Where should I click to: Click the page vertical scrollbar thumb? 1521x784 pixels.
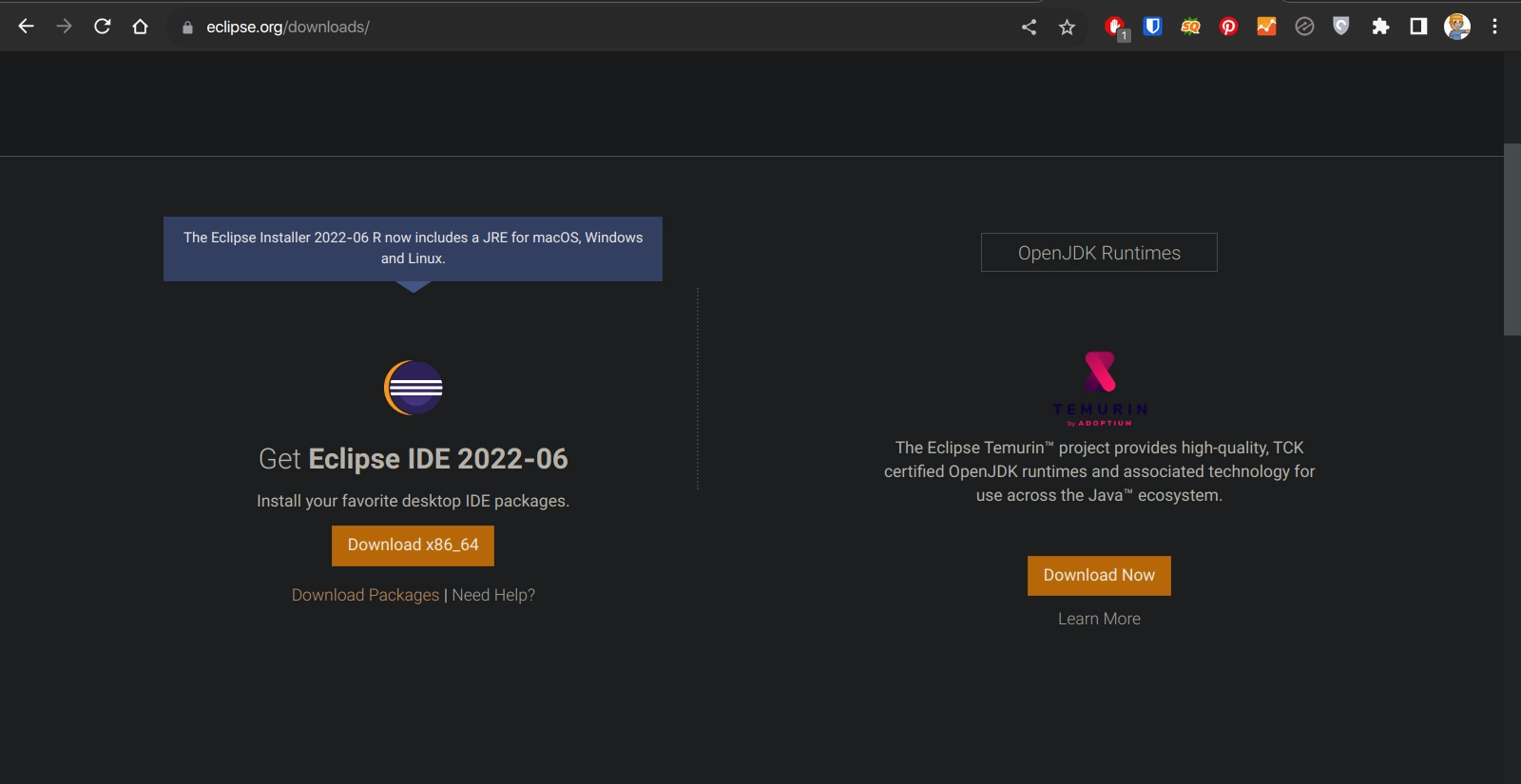[1511, 239]
